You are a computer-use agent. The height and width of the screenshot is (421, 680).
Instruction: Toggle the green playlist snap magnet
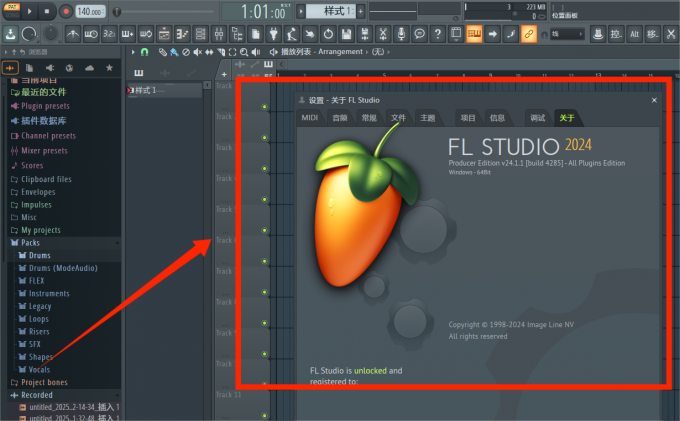[144, 52]
